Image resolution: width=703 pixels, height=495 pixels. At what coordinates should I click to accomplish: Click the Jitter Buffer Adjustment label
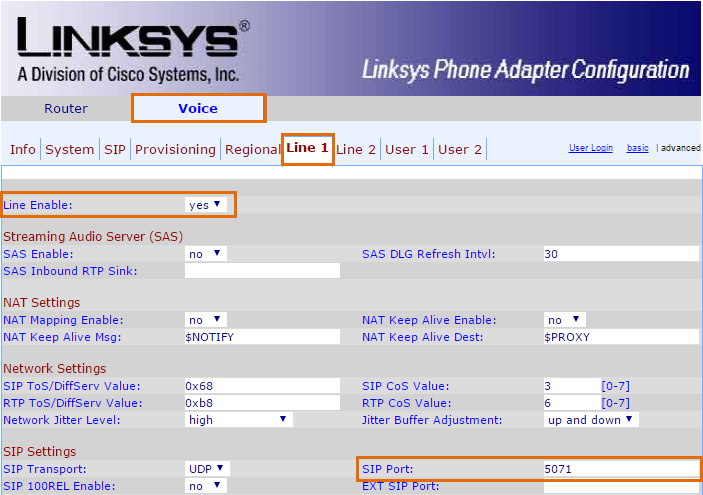432,420
